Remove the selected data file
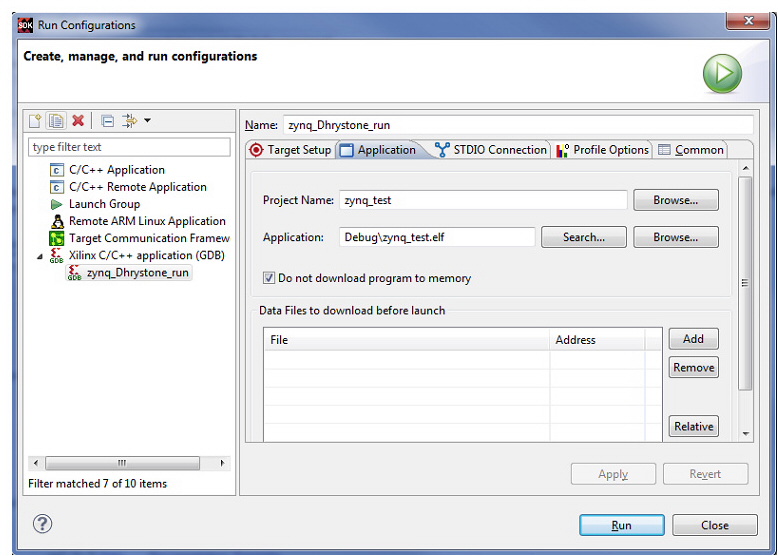The width and height of the screenshot is (778, 556). pyautogui.click(x=693, y=368)
